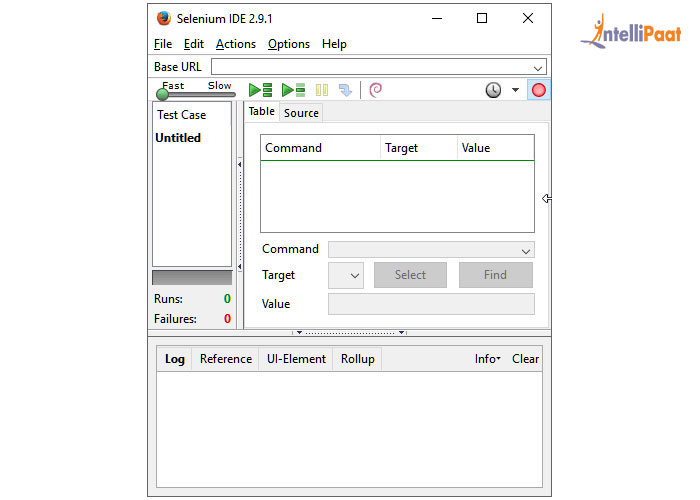Play the entire test suite

(260, 90)
